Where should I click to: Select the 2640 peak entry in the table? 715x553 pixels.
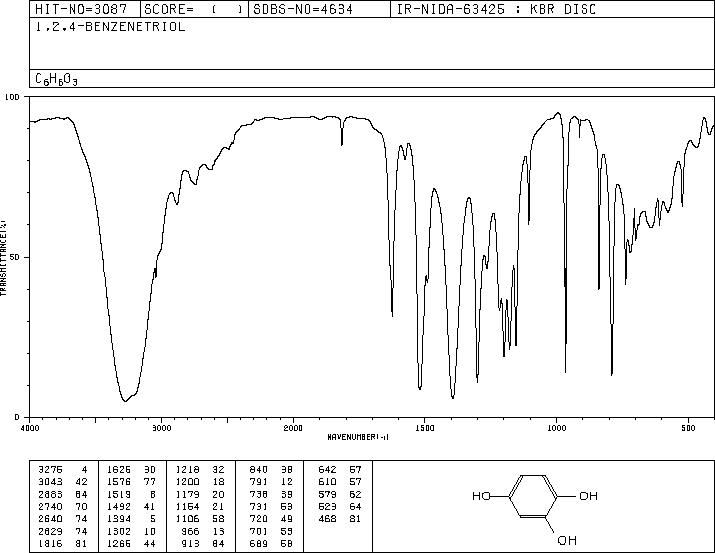[x=62, y=519]
